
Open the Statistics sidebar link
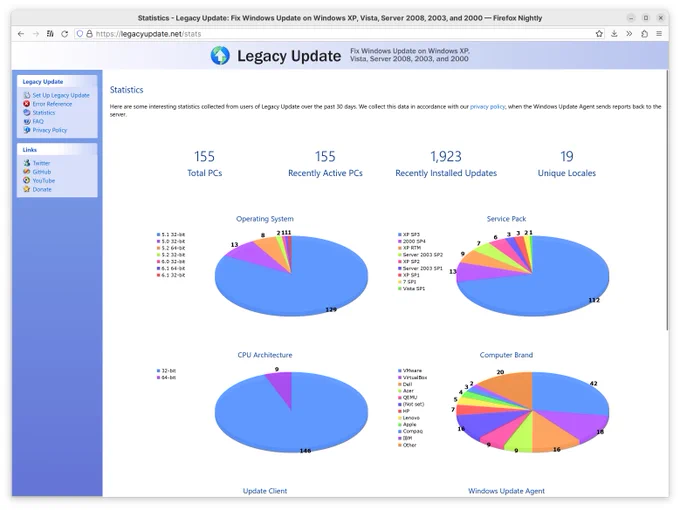(x=44, y=112)
